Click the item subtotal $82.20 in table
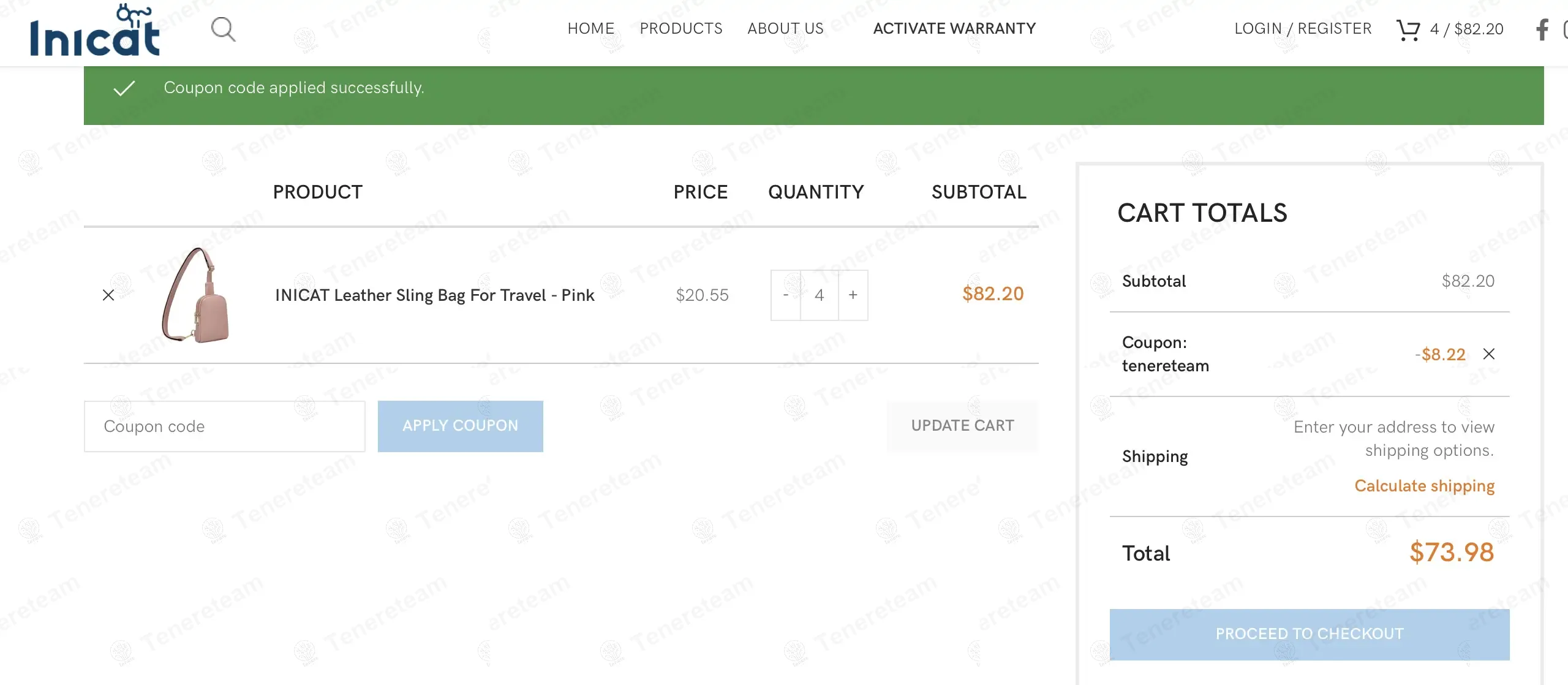 pos(993,294)
